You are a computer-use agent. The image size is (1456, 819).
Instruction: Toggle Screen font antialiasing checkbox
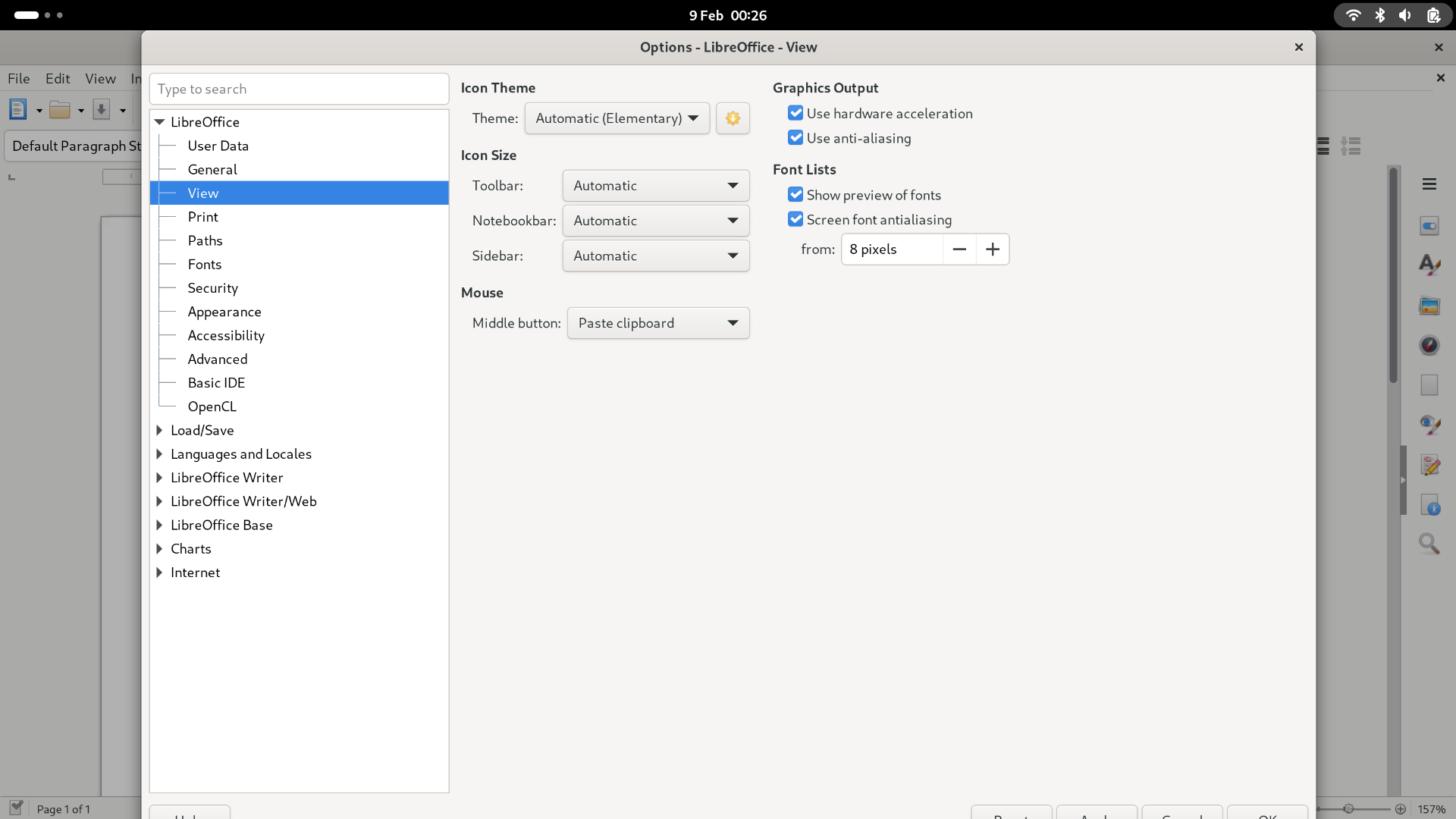tap(795, 219)
